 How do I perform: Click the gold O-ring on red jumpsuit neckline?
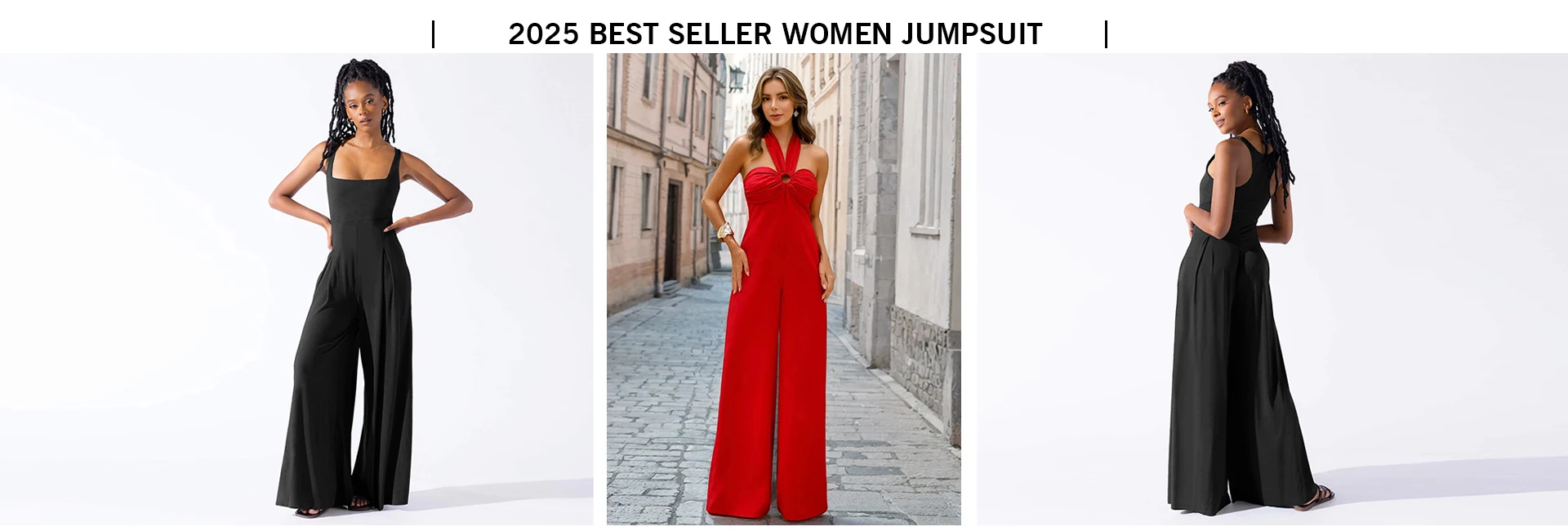(x=784, y=176)
